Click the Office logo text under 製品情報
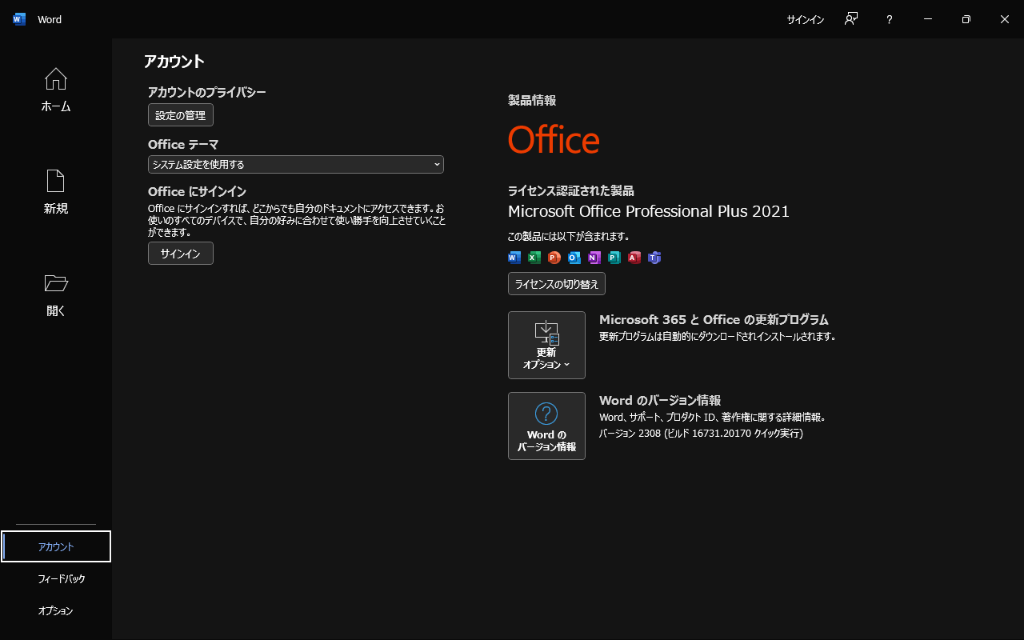The width and height of the screenshot is (1024, 640). pyautogui.click(x=554, y=140)
